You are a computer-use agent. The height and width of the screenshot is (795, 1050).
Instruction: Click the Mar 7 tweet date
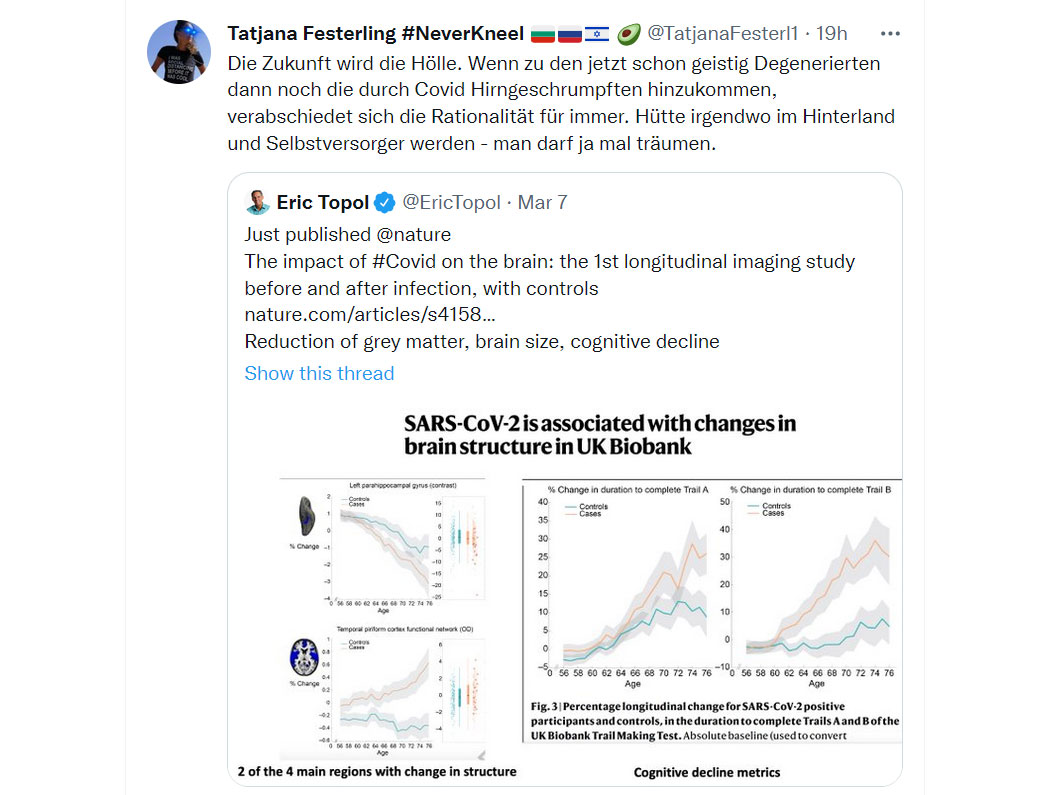coord(542,202)
